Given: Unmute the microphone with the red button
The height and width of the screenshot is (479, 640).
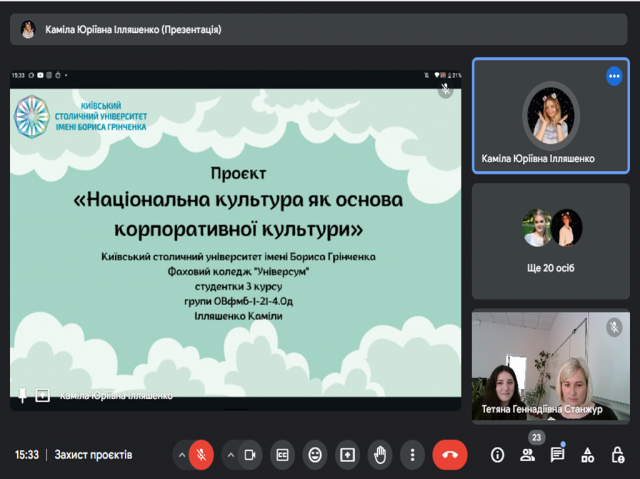Looking at the screenshot, I should [x=201, y=455].
